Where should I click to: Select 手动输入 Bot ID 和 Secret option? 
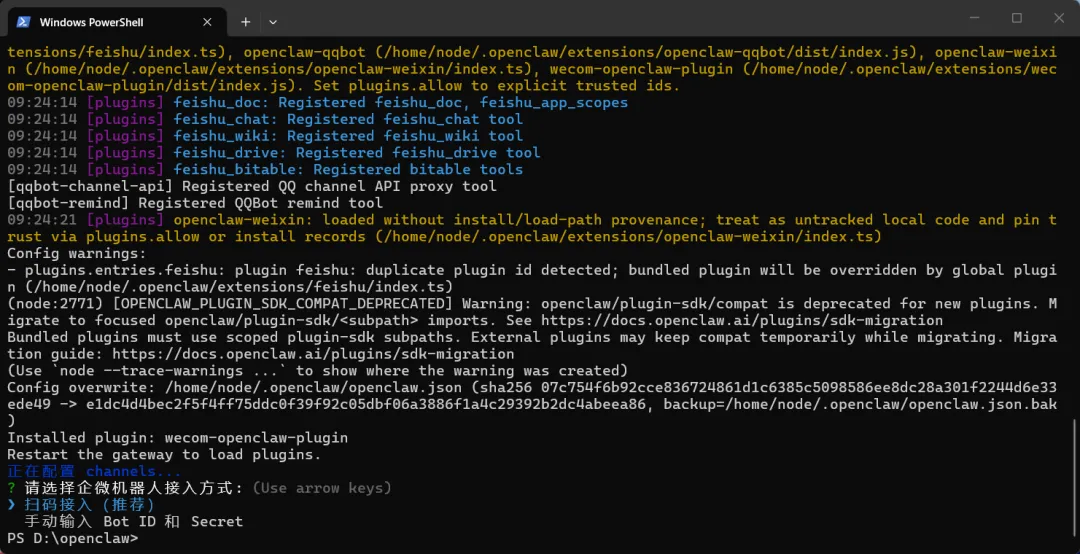[x=133, y=521]
